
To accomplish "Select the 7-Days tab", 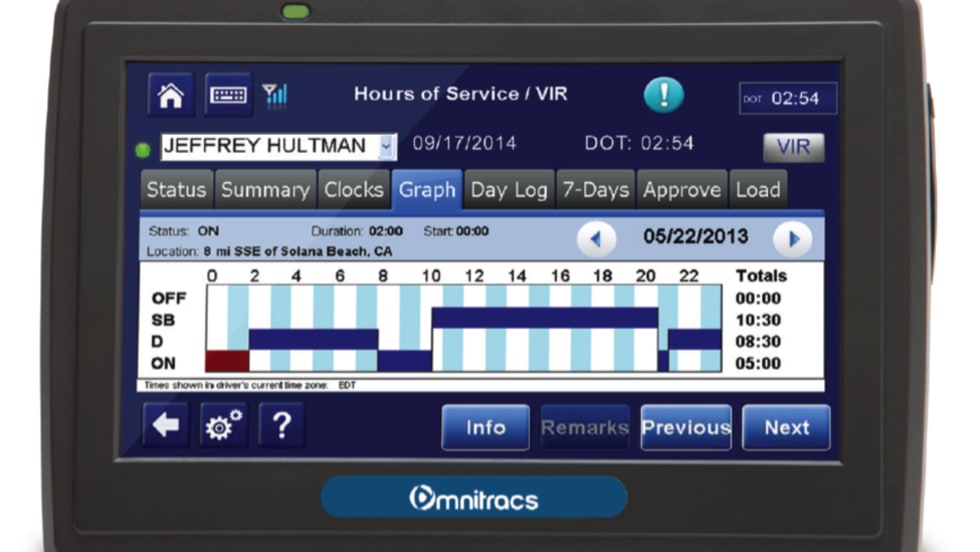I will pos(595,190).
